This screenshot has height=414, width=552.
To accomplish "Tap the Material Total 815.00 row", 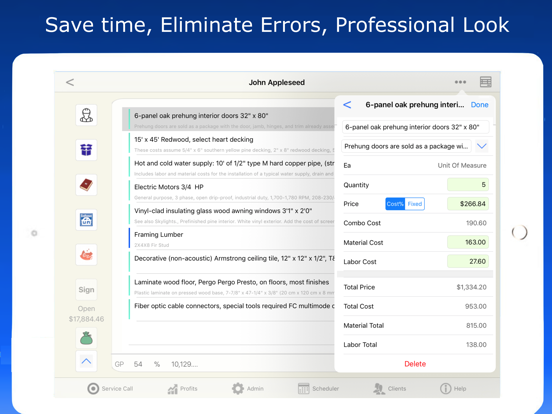I will [415, 326].
